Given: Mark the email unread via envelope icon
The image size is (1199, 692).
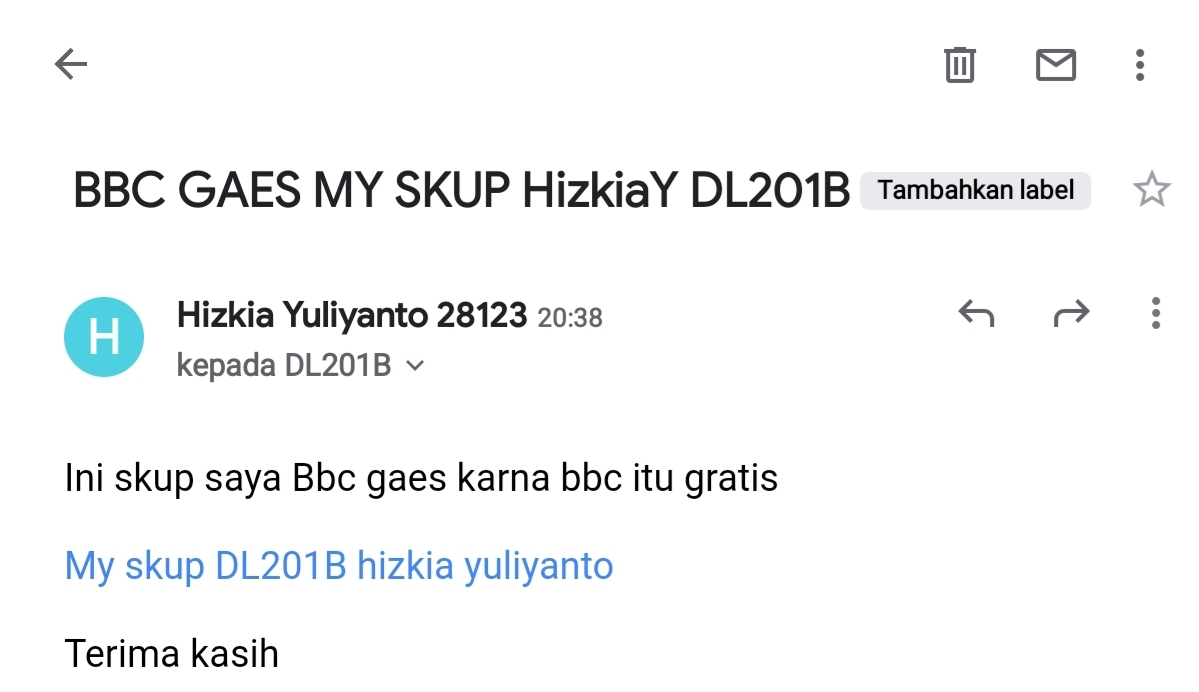Looking at the screenshot, I should pyautogui.click(x=1056, y=64).
